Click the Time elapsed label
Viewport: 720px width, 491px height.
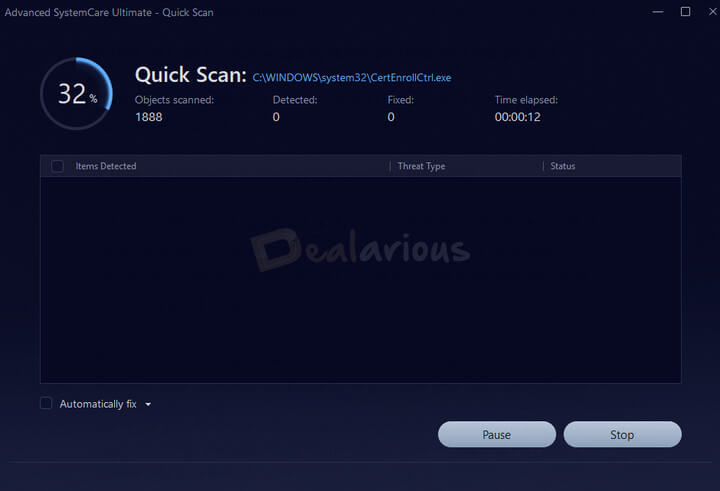pyautogui.click(x=526, y=100)
